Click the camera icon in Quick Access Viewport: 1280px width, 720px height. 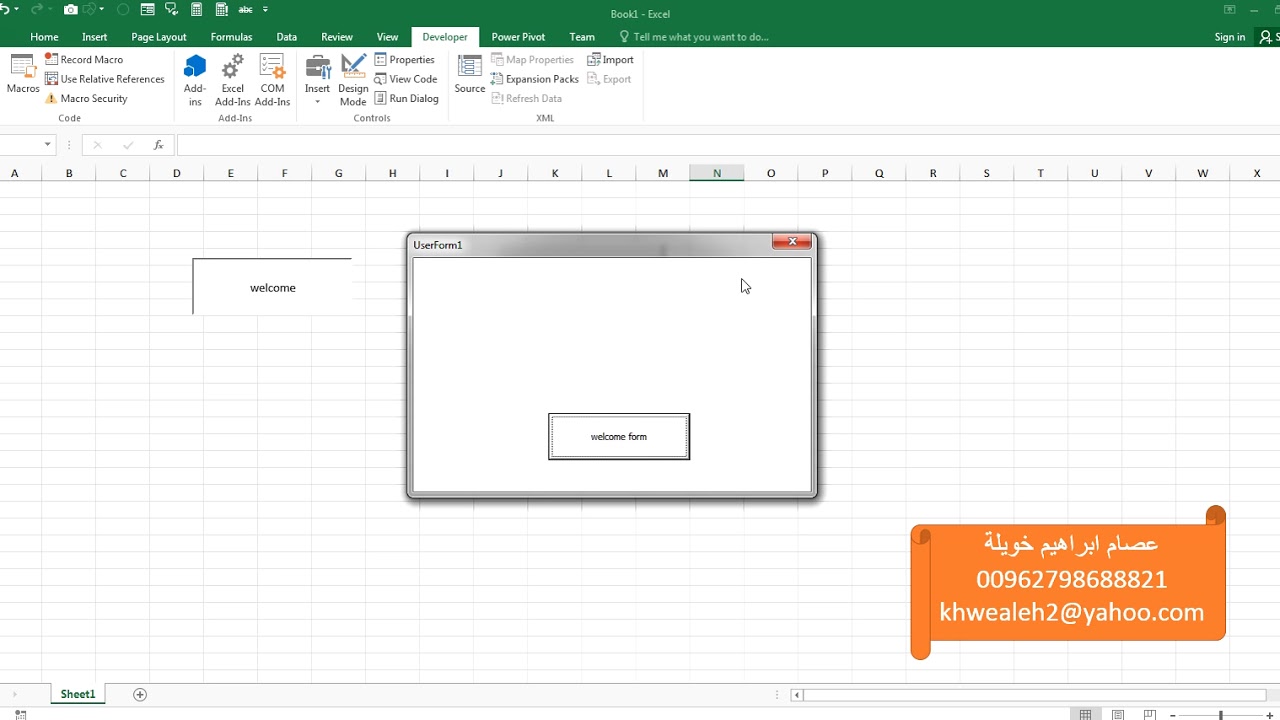71,9
